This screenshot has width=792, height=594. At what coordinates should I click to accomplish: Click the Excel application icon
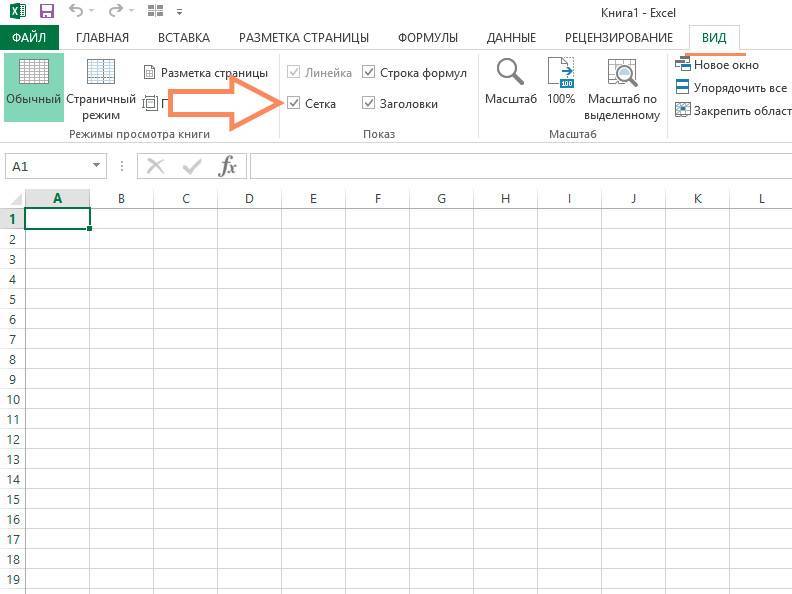[x=18, y=11]
